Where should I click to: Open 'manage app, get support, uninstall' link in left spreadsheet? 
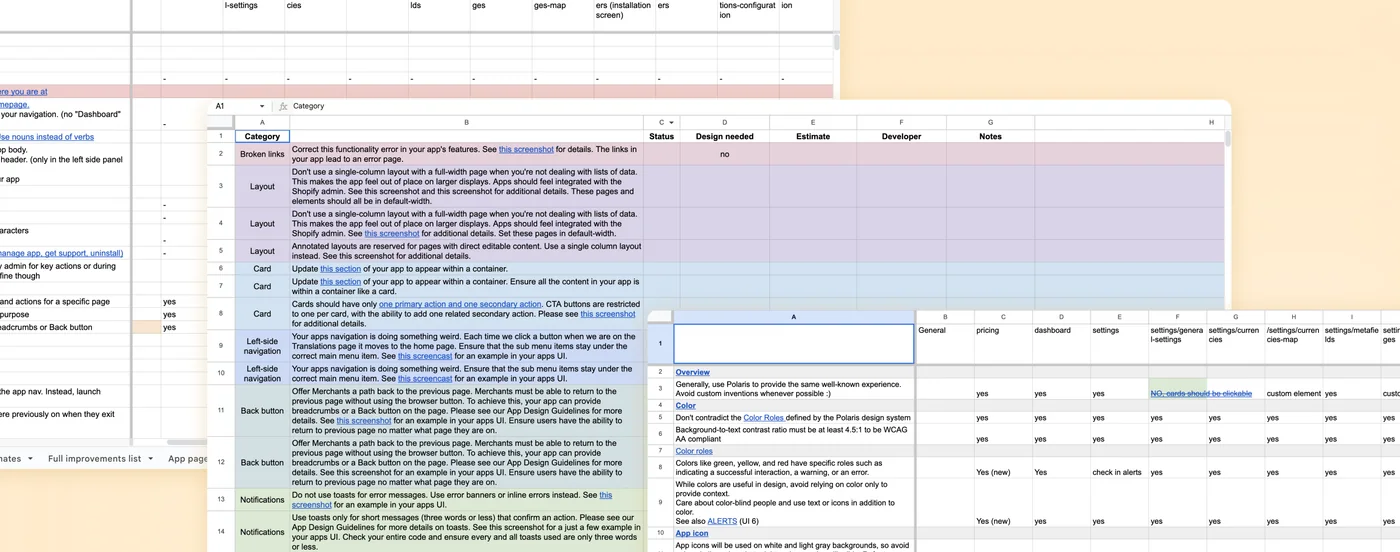(62, 253)
